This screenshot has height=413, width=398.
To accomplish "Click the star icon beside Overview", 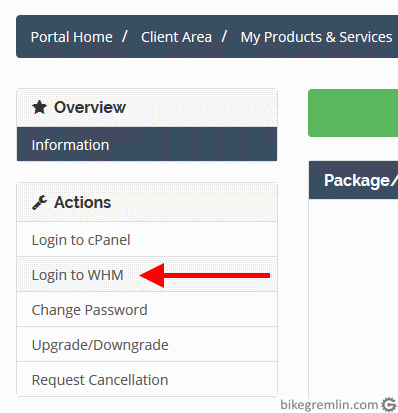I will coord(39,107).
